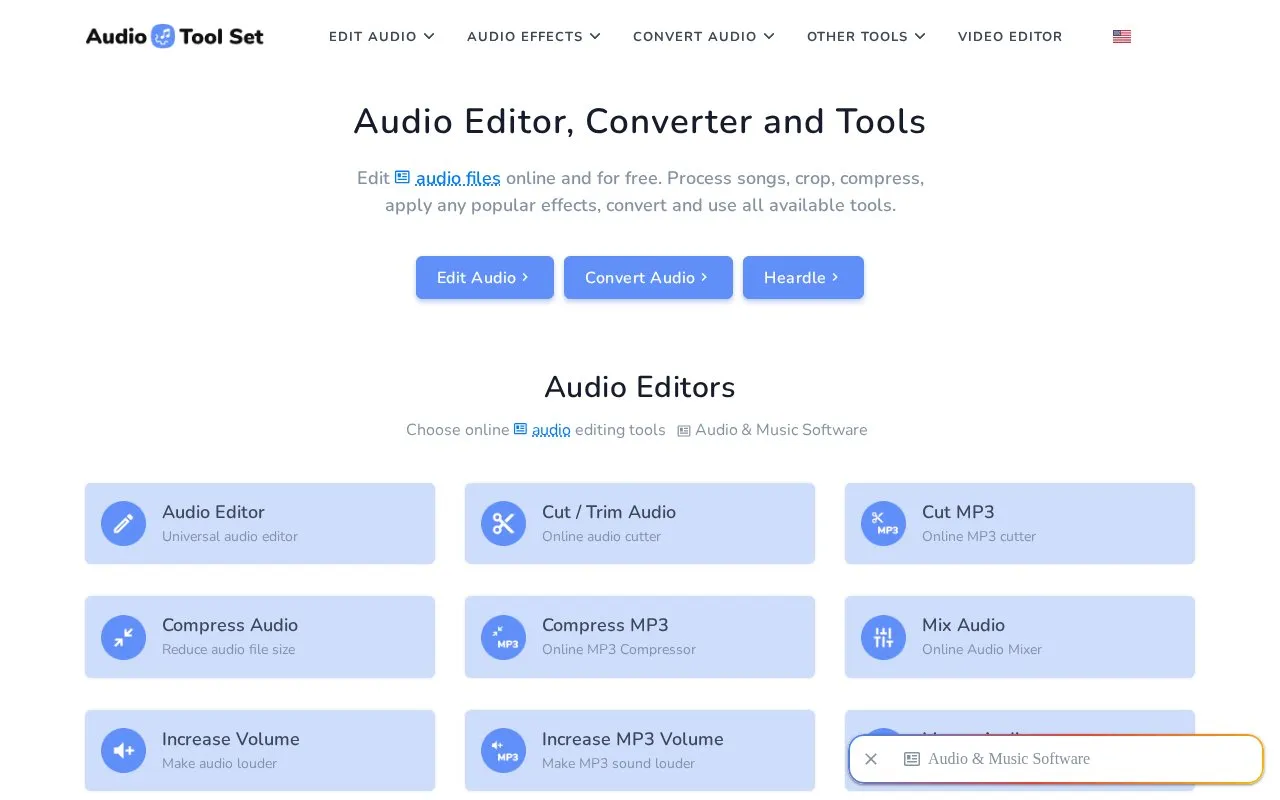Open the Compress MP3 card title
This screenshot has width=1280, height=800.
[x=605, y=625]
